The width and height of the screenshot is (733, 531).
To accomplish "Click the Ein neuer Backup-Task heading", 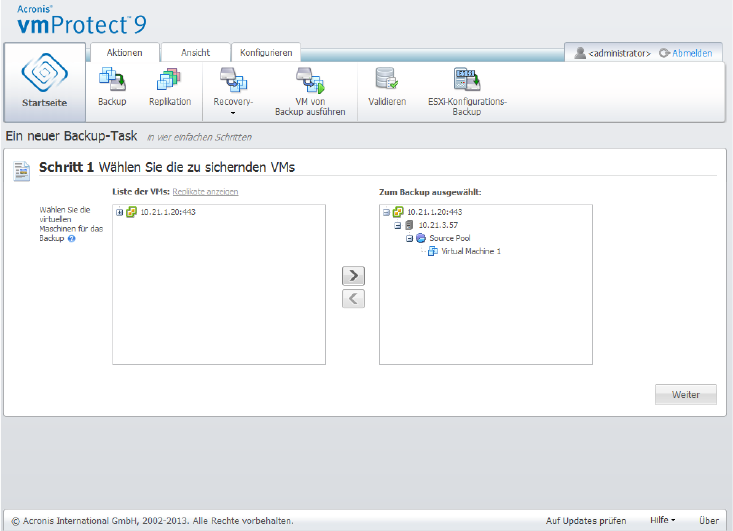I will point(72,136).
